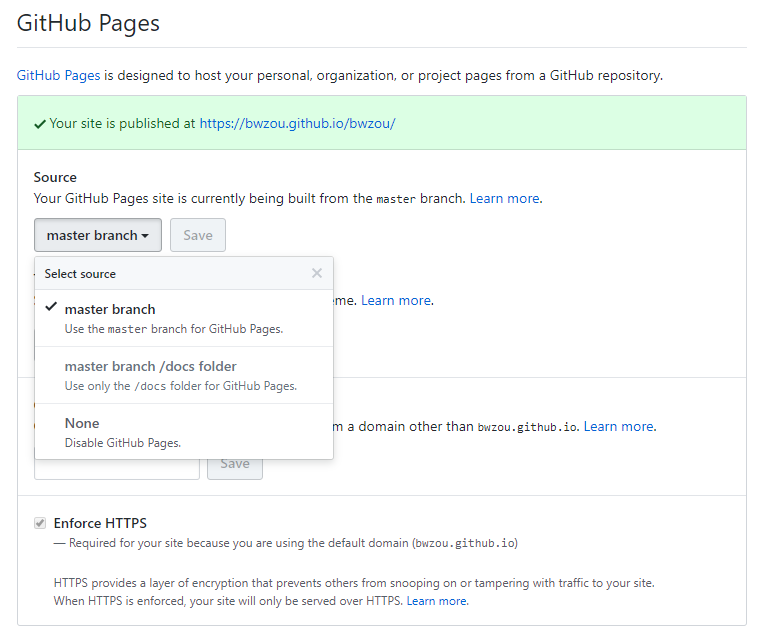Viewport: 762px width, 641px height.
Task: Click the Select source popup header
Action: click(80, 274)
